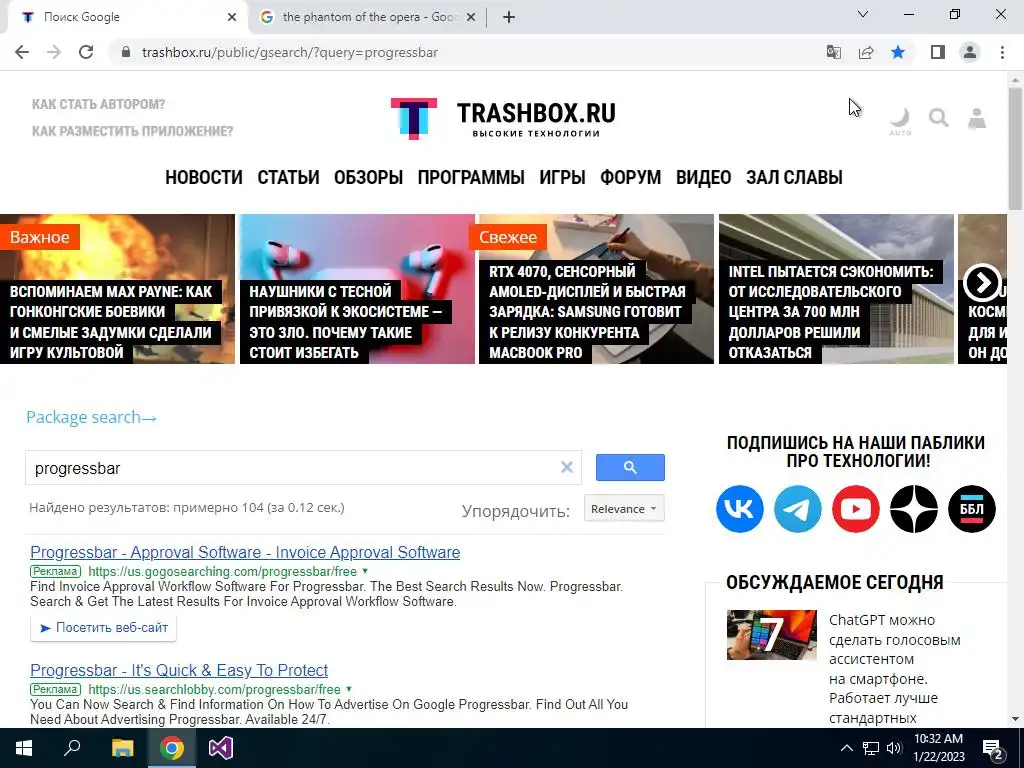Click the Посетить веб-сайт button
The height and width of the screenshot is (768, 1024).
[103, 628]
